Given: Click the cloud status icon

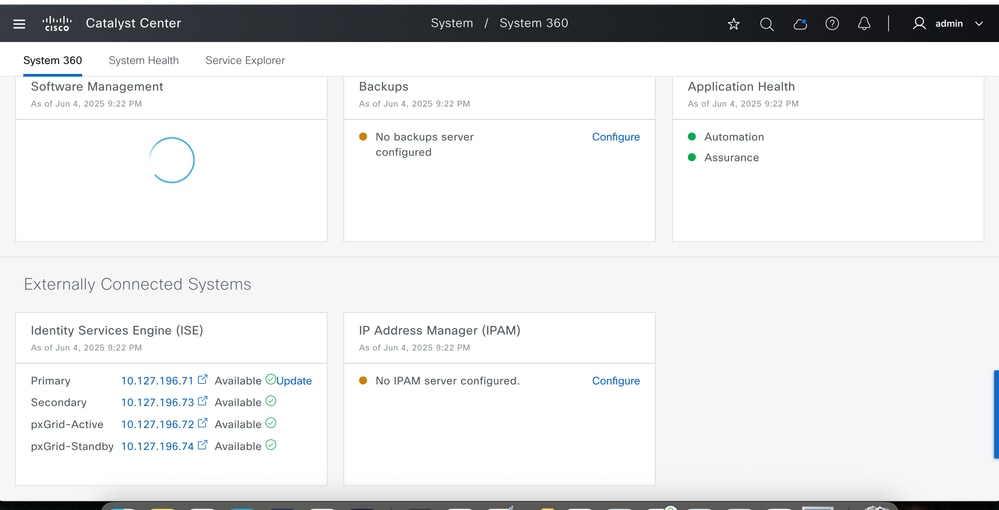Looking at the screenshot, I should pyautogui.click(x=800, y=24).
